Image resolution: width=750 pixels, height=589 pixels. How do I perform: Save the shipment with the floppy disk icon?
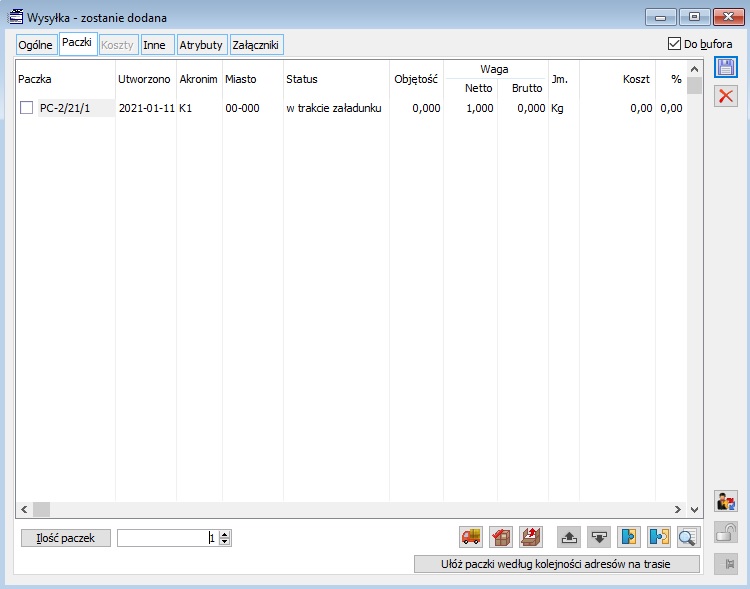pyautogui.click(x=726, y=67)
